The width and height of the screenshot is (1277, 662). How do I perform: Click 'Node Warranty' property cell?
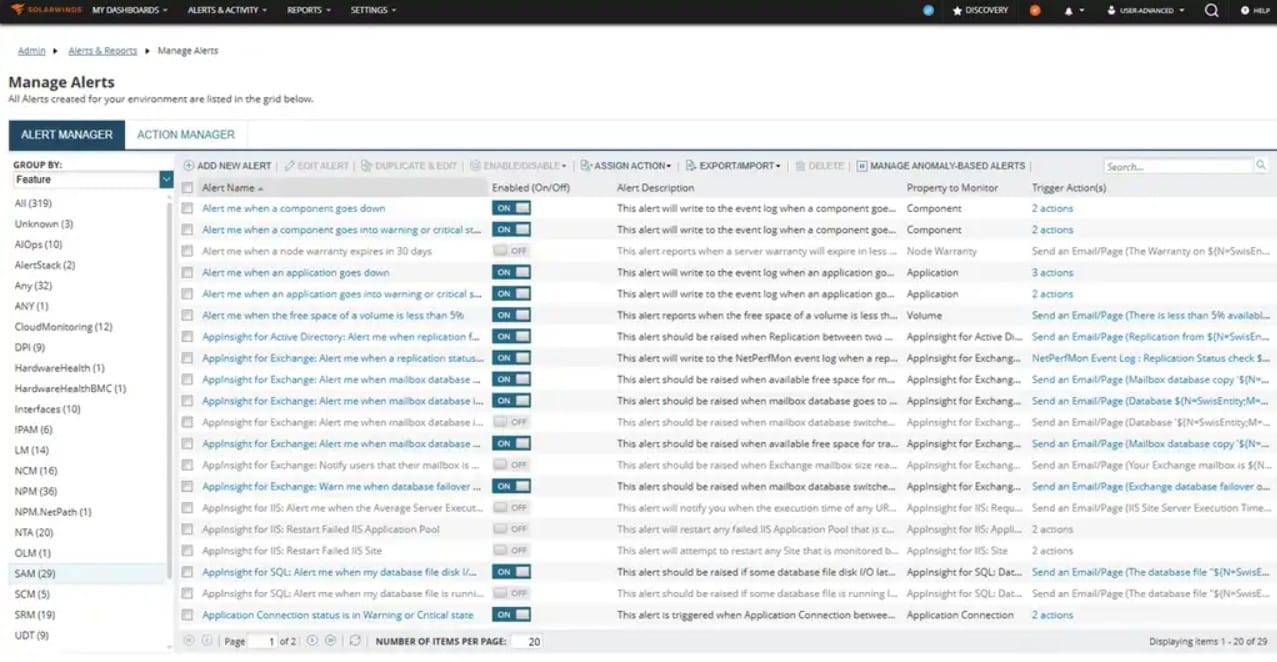[942, 251]
